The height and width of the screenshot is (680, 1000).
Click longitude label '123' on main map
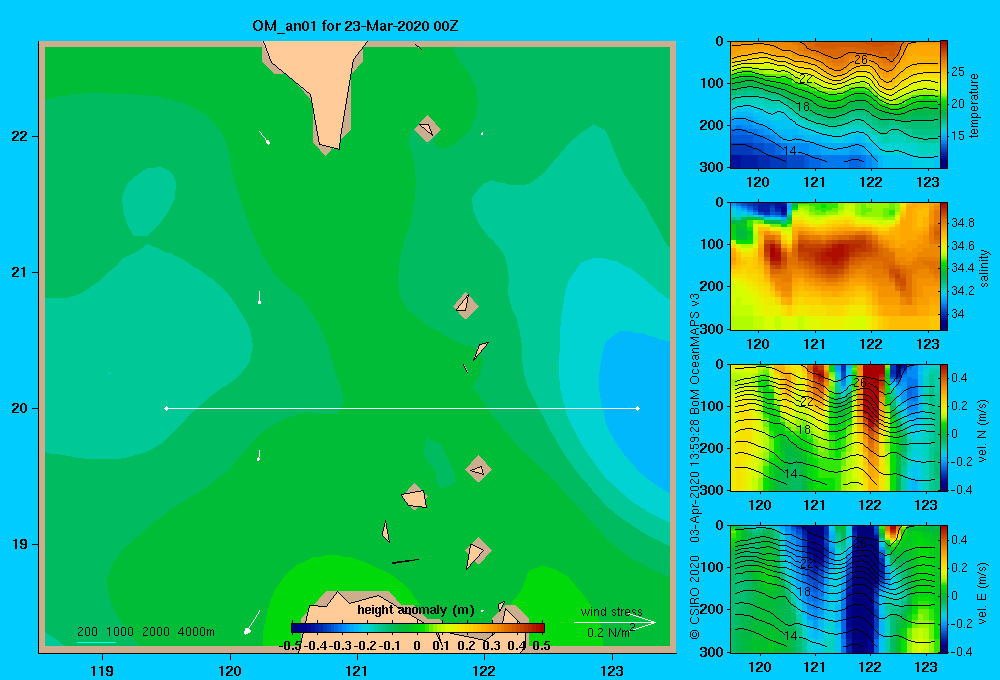[x=612, y=670]
